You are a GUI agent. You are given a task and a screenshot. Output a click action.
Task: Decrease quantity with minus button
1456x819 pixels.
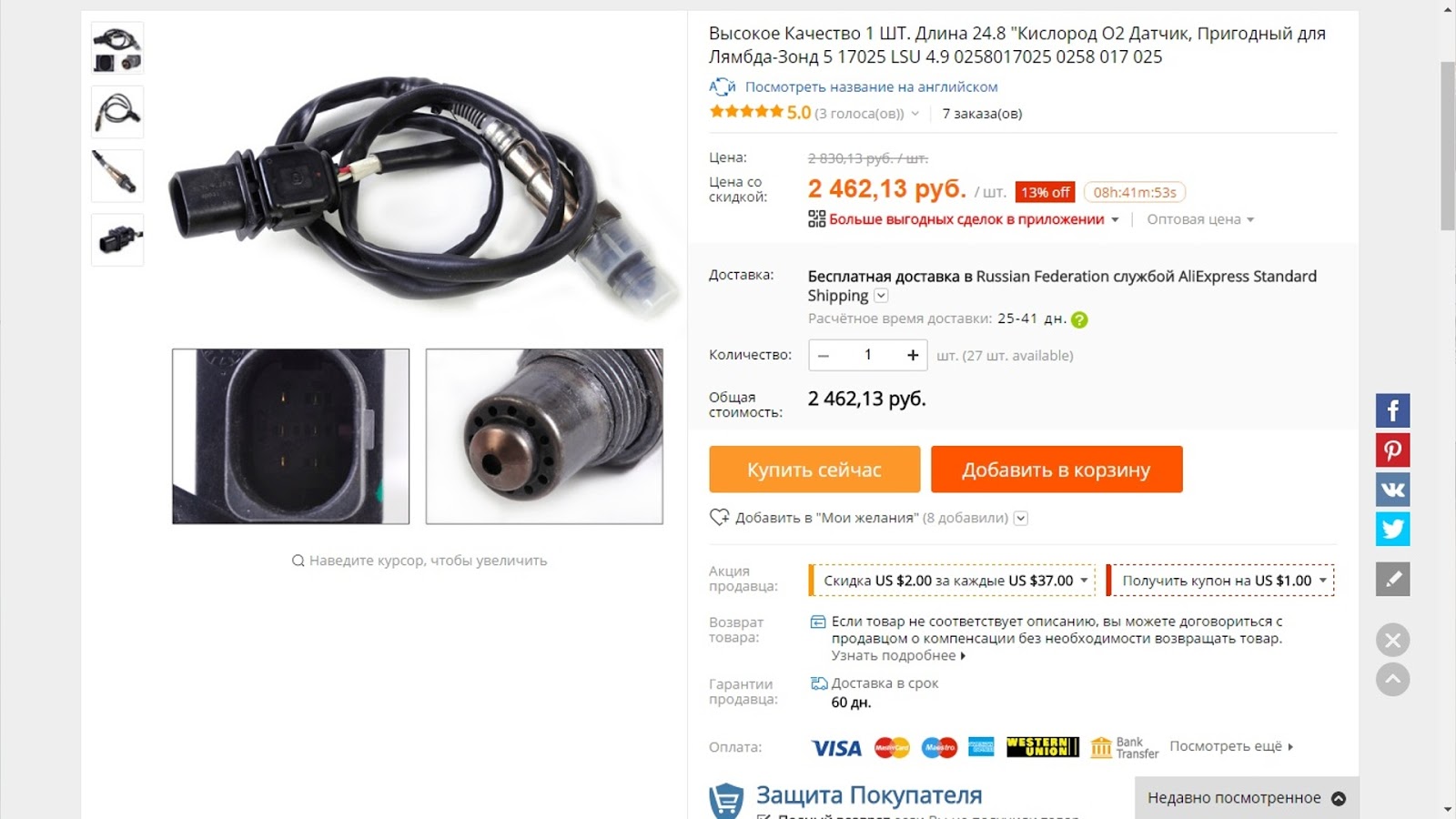[824, 355]
